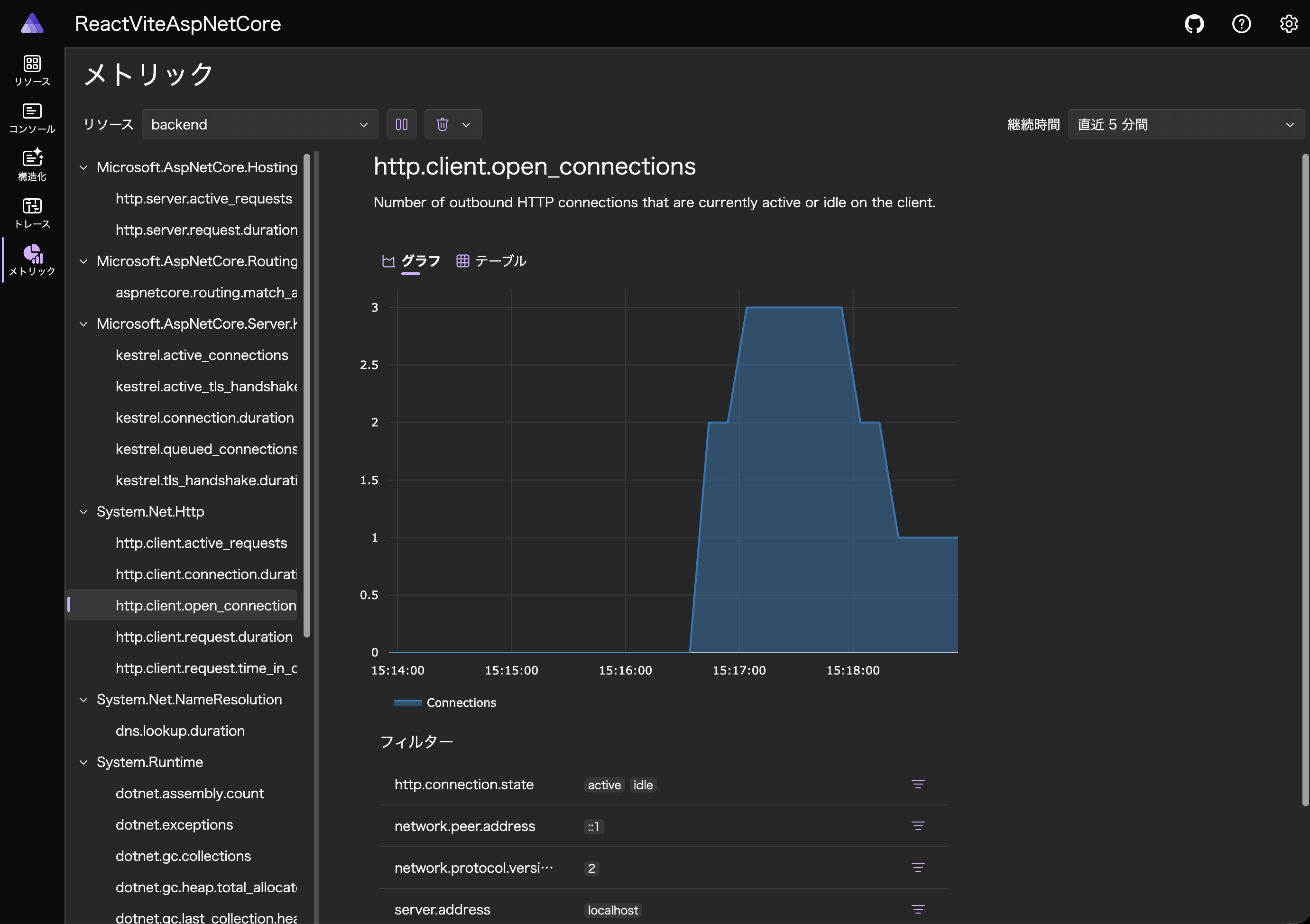
Task: Open the settings gear icon
Action: tap(1288, 24)
